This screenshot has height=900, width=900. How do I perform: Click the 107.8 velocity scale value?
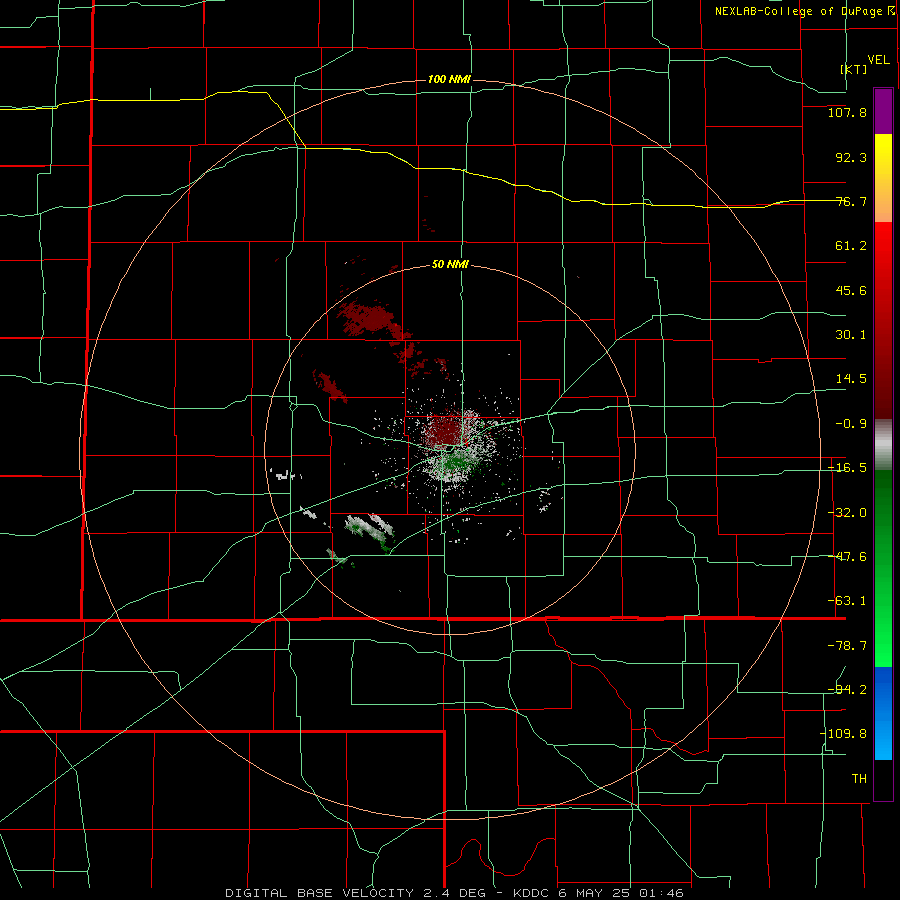(847, 112)
